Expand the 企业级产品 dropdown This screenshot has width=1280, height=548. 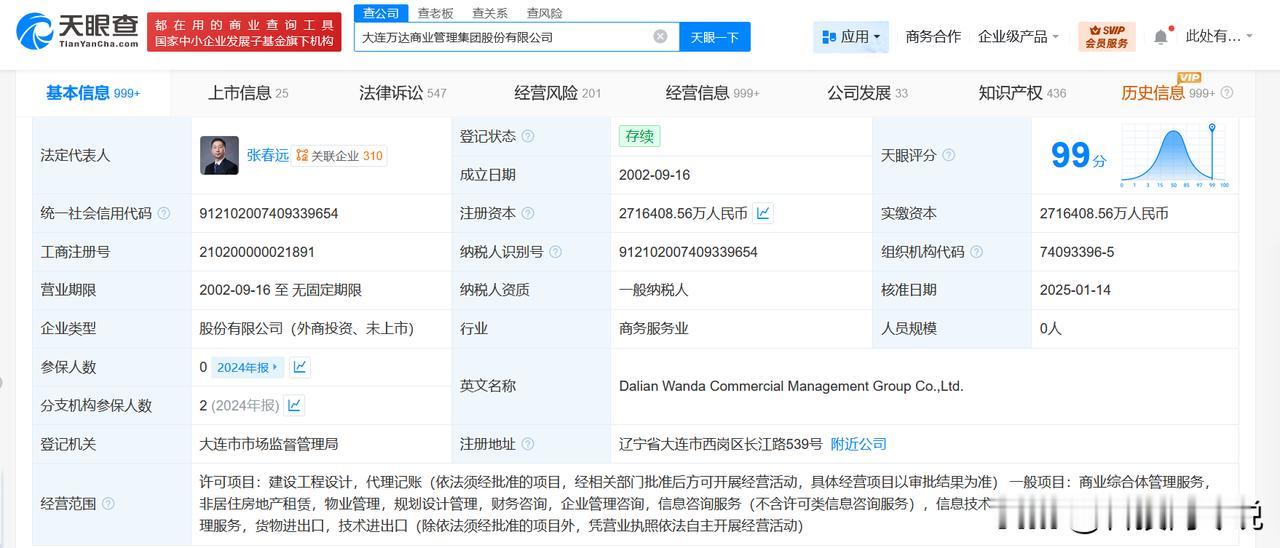1018,37
